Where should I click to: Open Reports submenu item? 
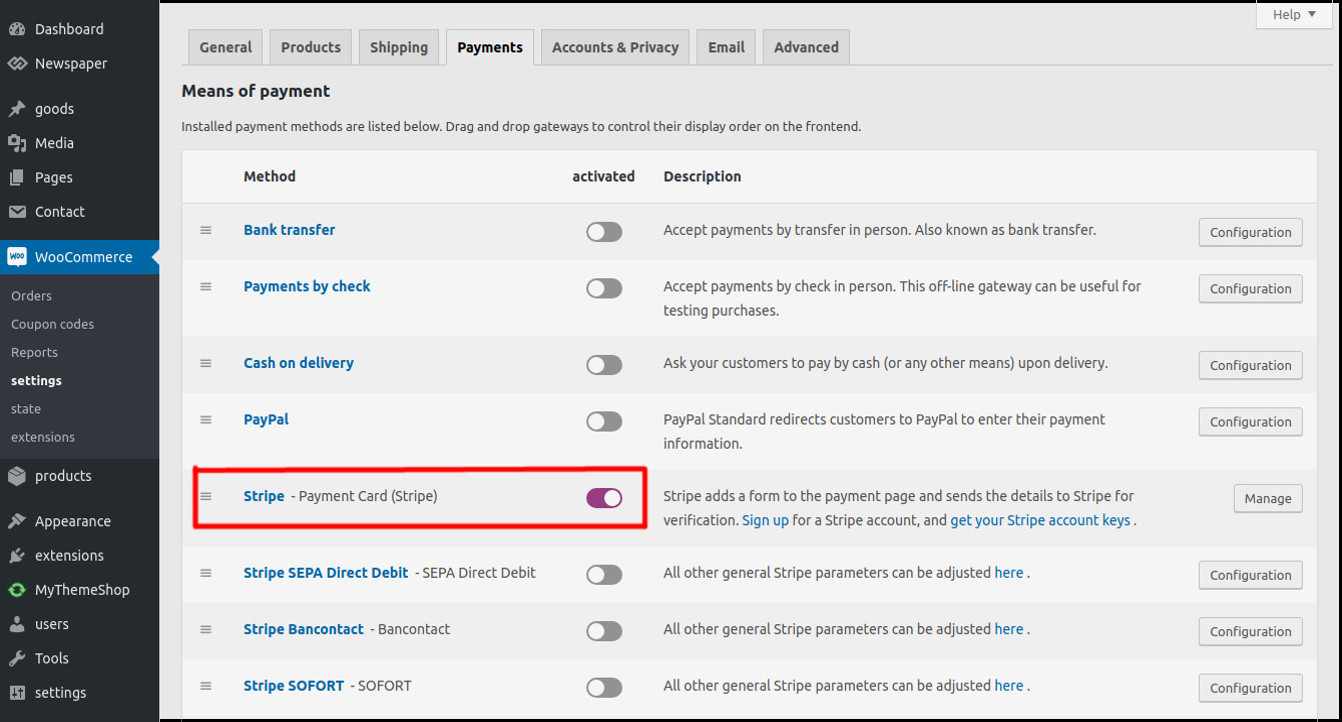[34, 352]
